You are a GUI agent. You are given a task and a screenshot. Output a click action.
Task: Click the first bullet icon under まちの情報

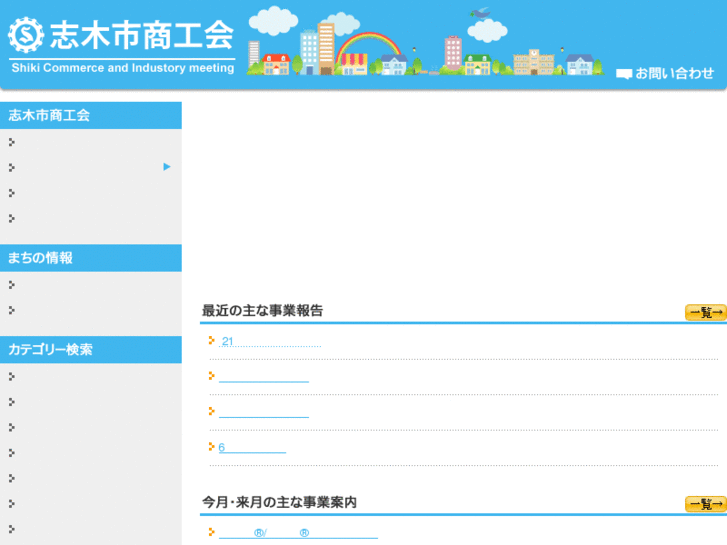[x=12, y=285]
